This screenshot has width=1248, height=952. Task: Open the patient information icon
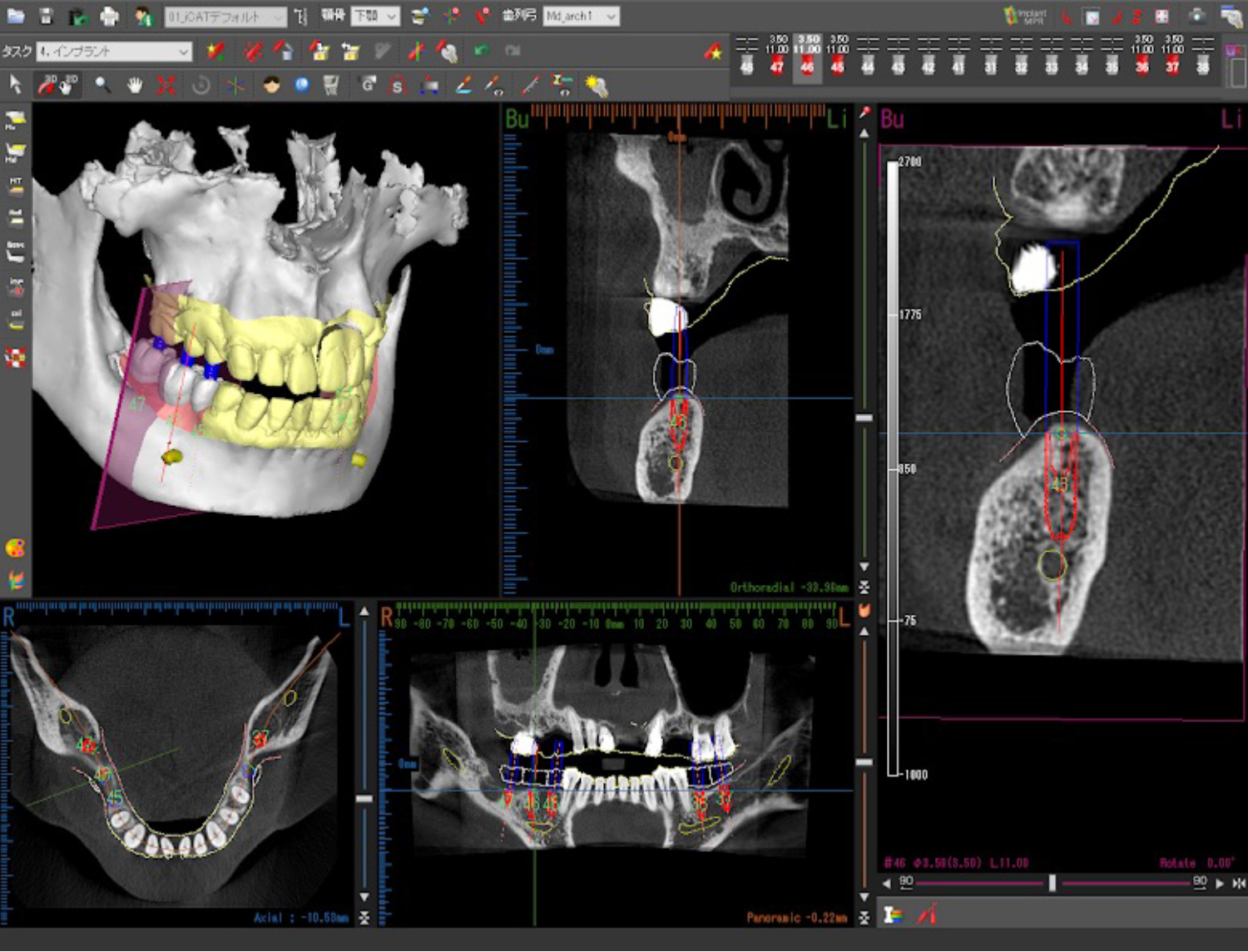(143, 16)
